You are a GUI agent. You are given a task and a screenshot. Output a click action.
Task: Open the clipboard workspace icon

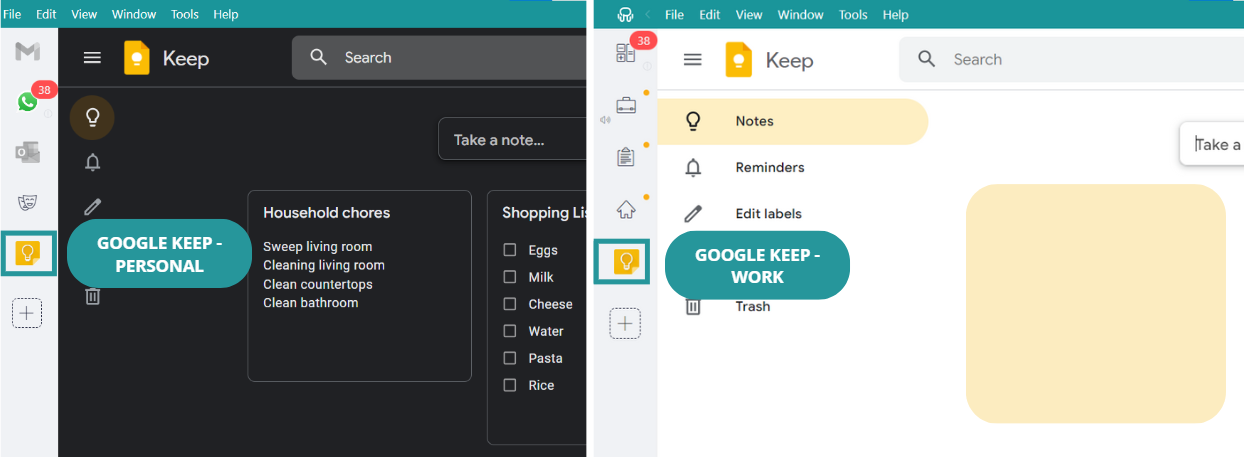coord(626,157)
